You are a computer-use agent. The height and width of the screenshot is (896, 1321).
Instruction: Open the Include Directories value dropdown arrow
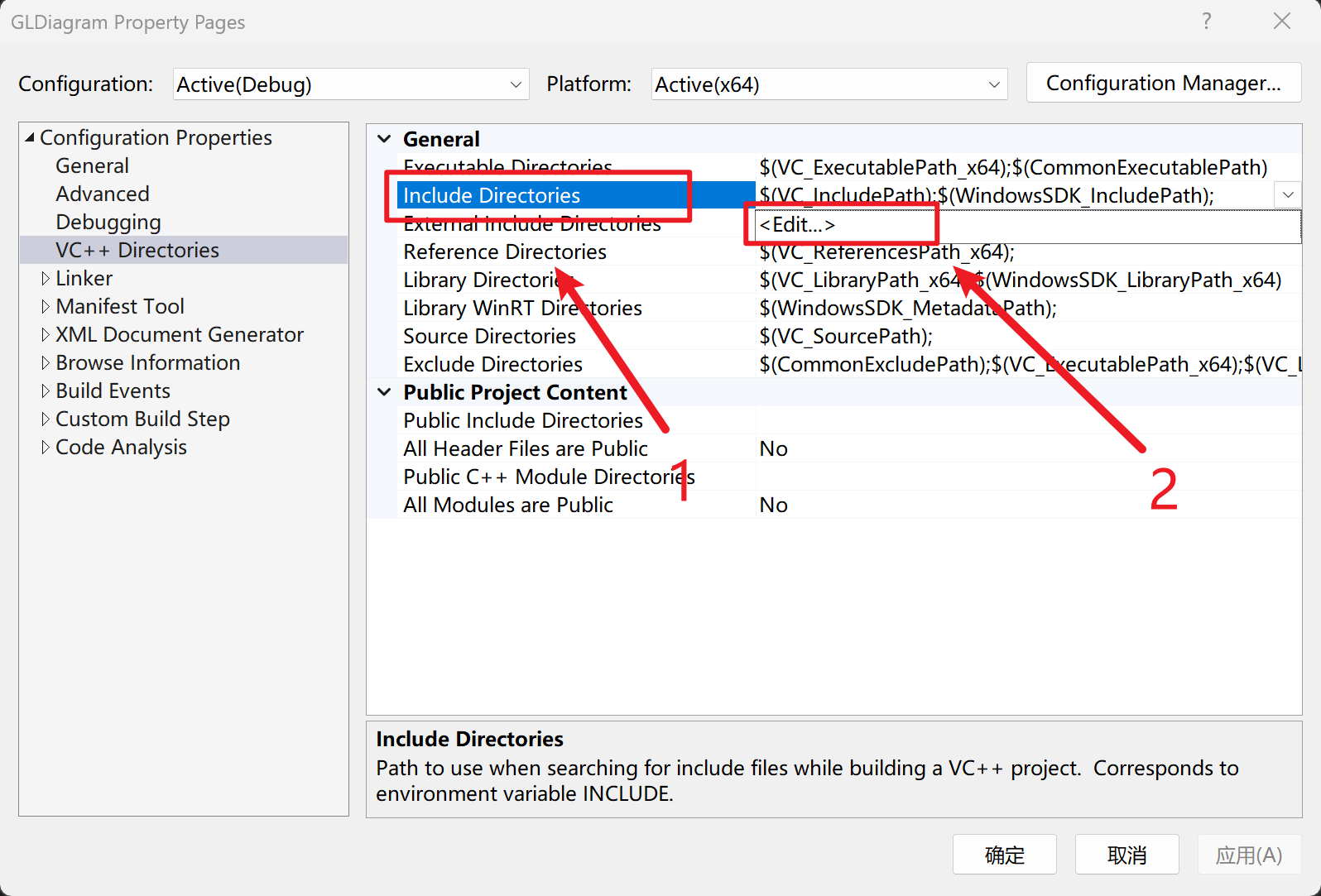1288,195
